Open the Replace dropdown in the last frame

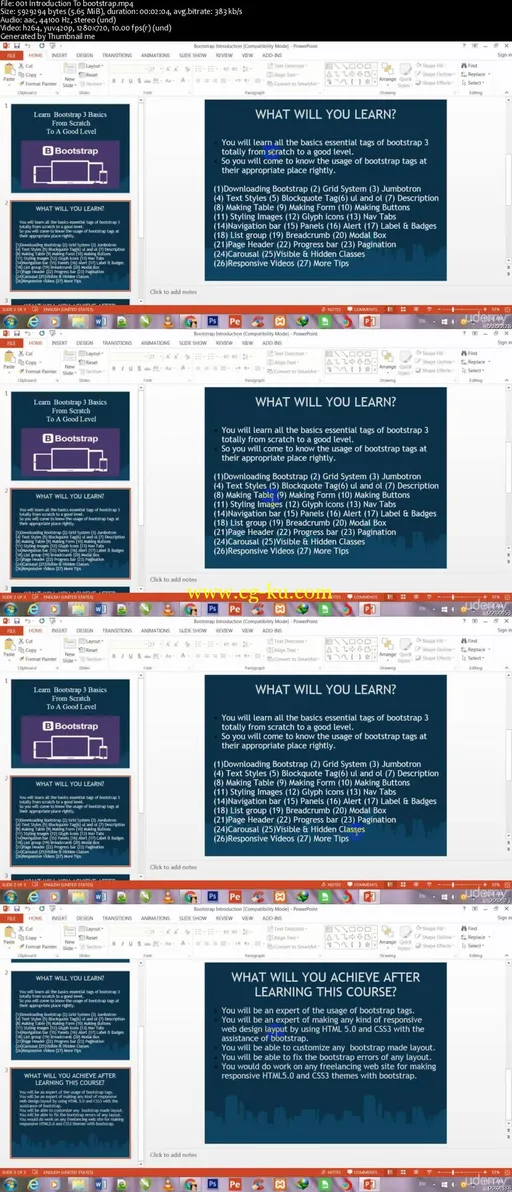pyautogui.click(x=474, y=937)
